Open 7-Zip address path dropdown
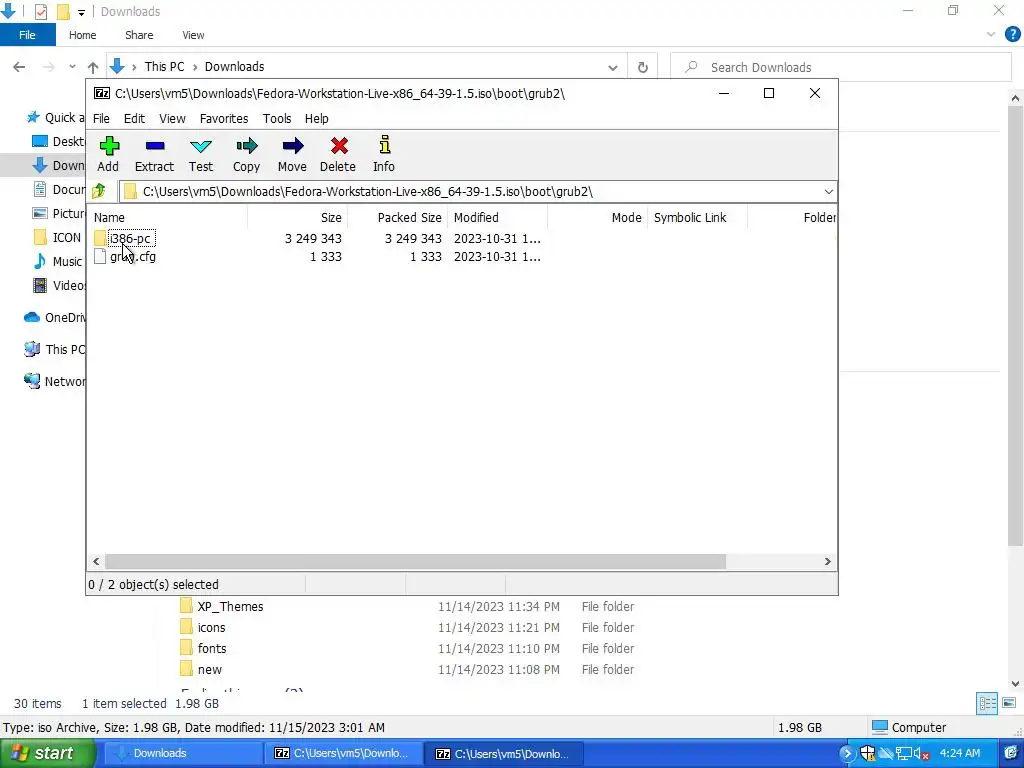This screenshot has height=768, width=1024. (x=828, y=191)
